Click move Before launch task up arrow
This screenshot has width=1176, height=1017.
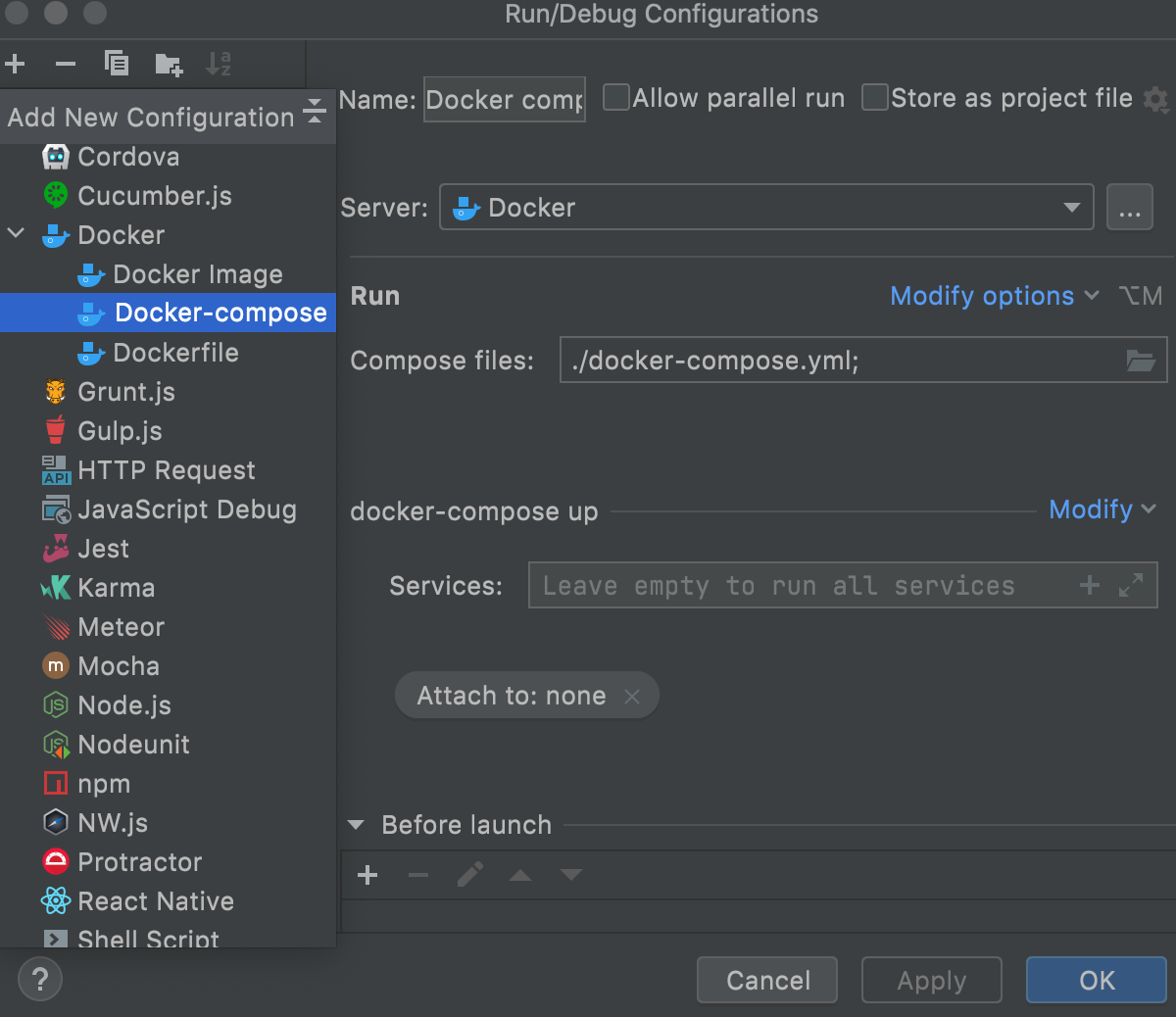[520, 875]
